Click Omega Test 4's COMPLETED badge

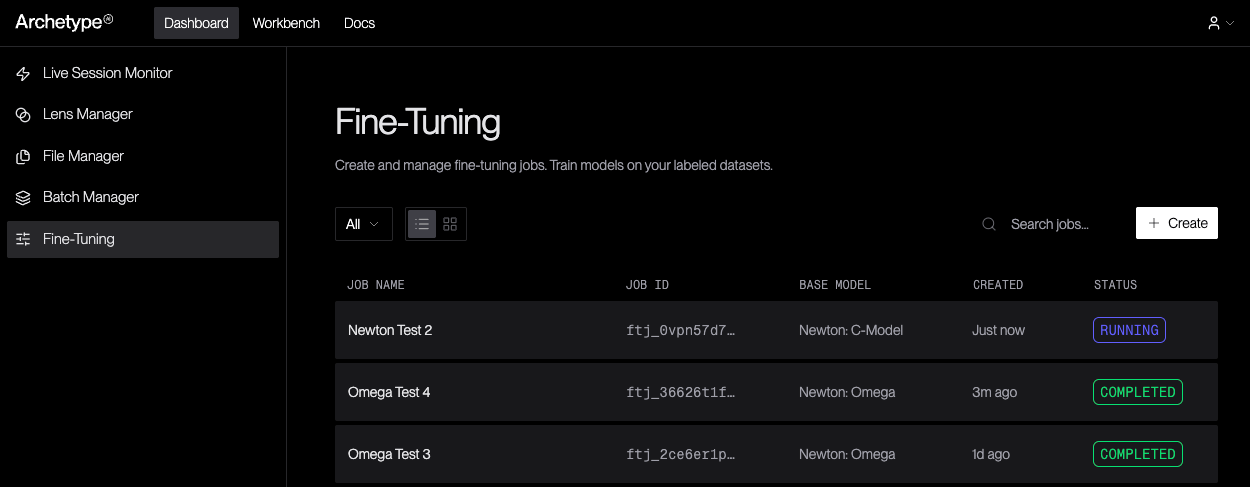click(1138, 392)
